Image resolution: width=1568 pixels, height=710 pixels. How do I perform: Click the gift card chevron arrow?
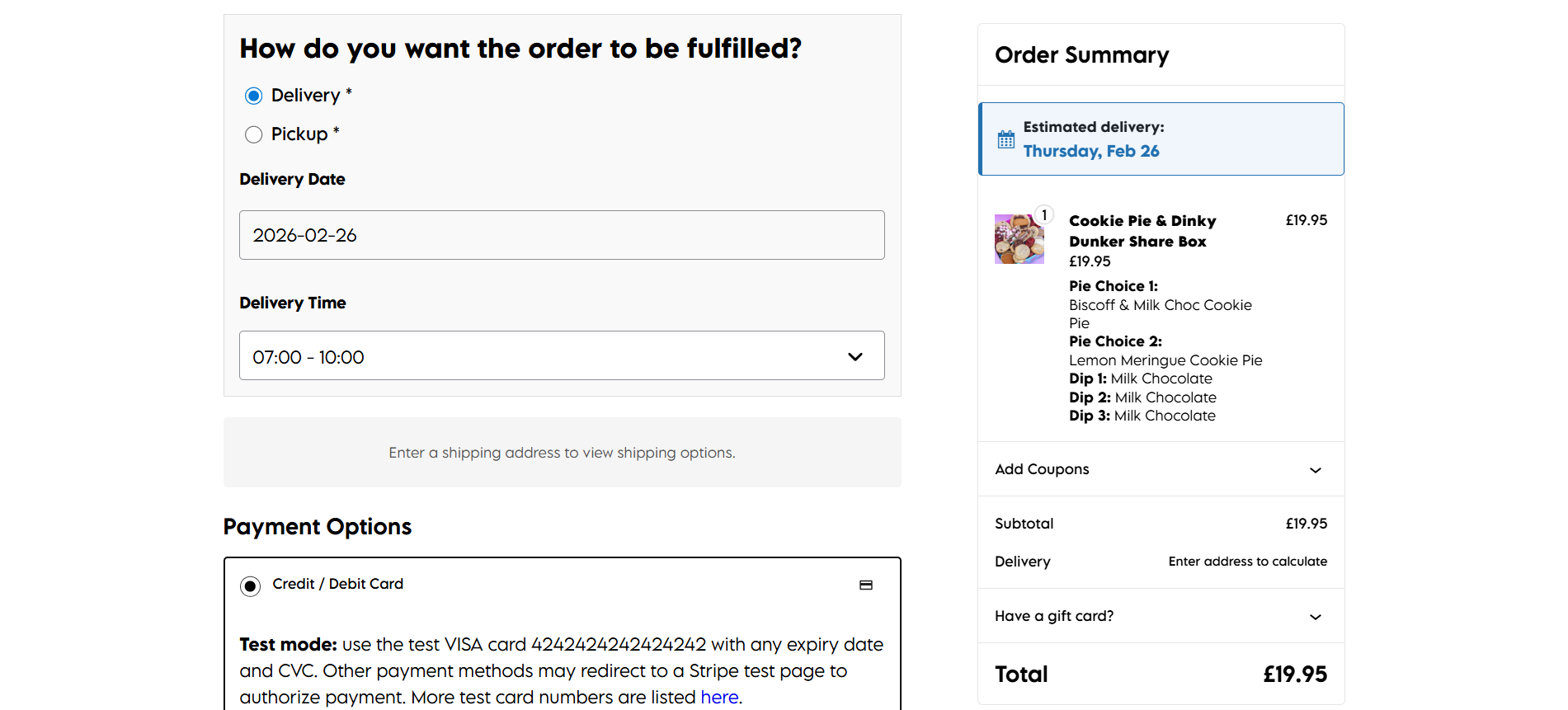[1315, 617]
